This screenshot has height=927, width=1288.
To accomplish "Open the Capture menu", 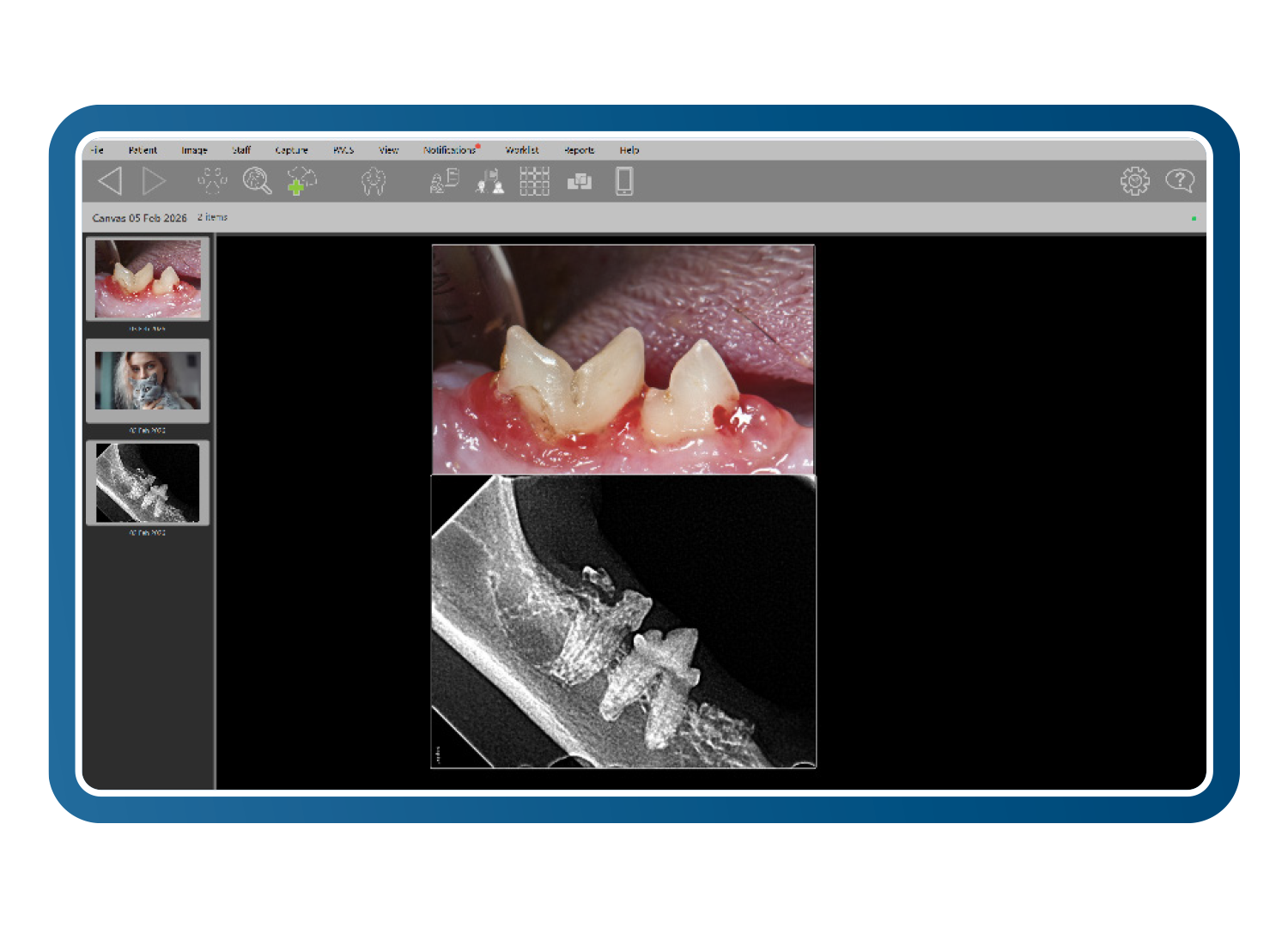I will point(292,150).
